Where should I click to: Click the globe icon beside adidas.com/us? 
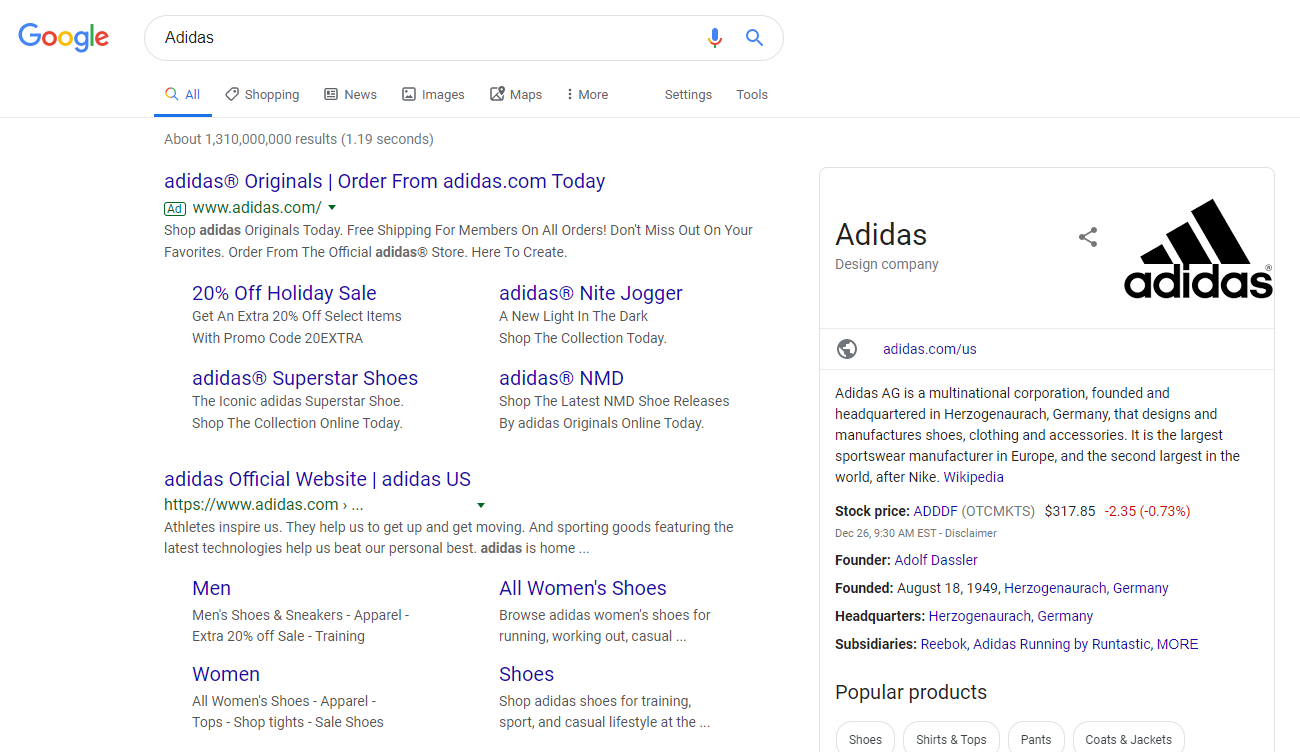coord(847,349)
